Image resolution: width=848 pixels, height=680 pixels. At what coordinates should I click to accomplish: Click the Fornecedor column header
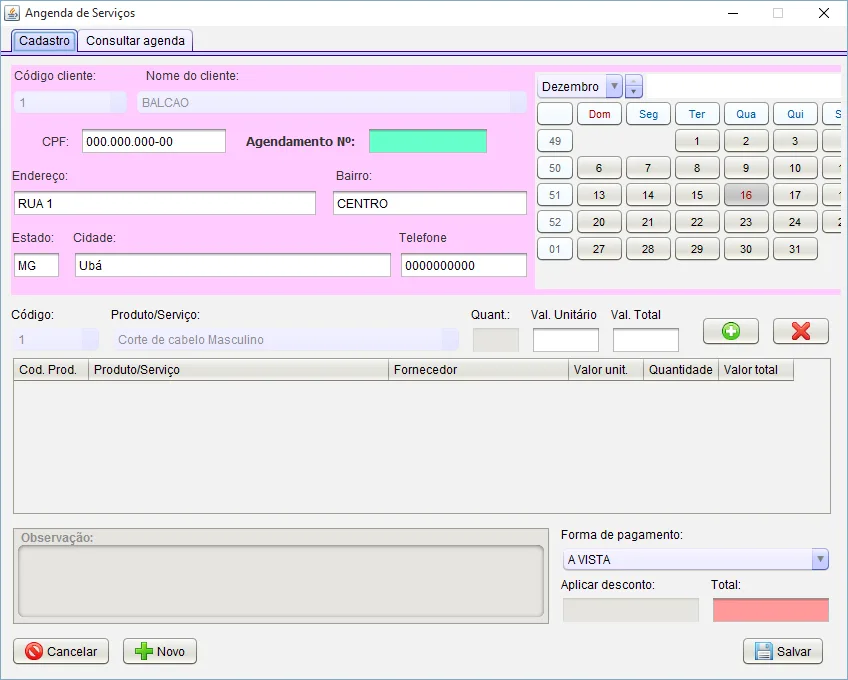(479, 369)
